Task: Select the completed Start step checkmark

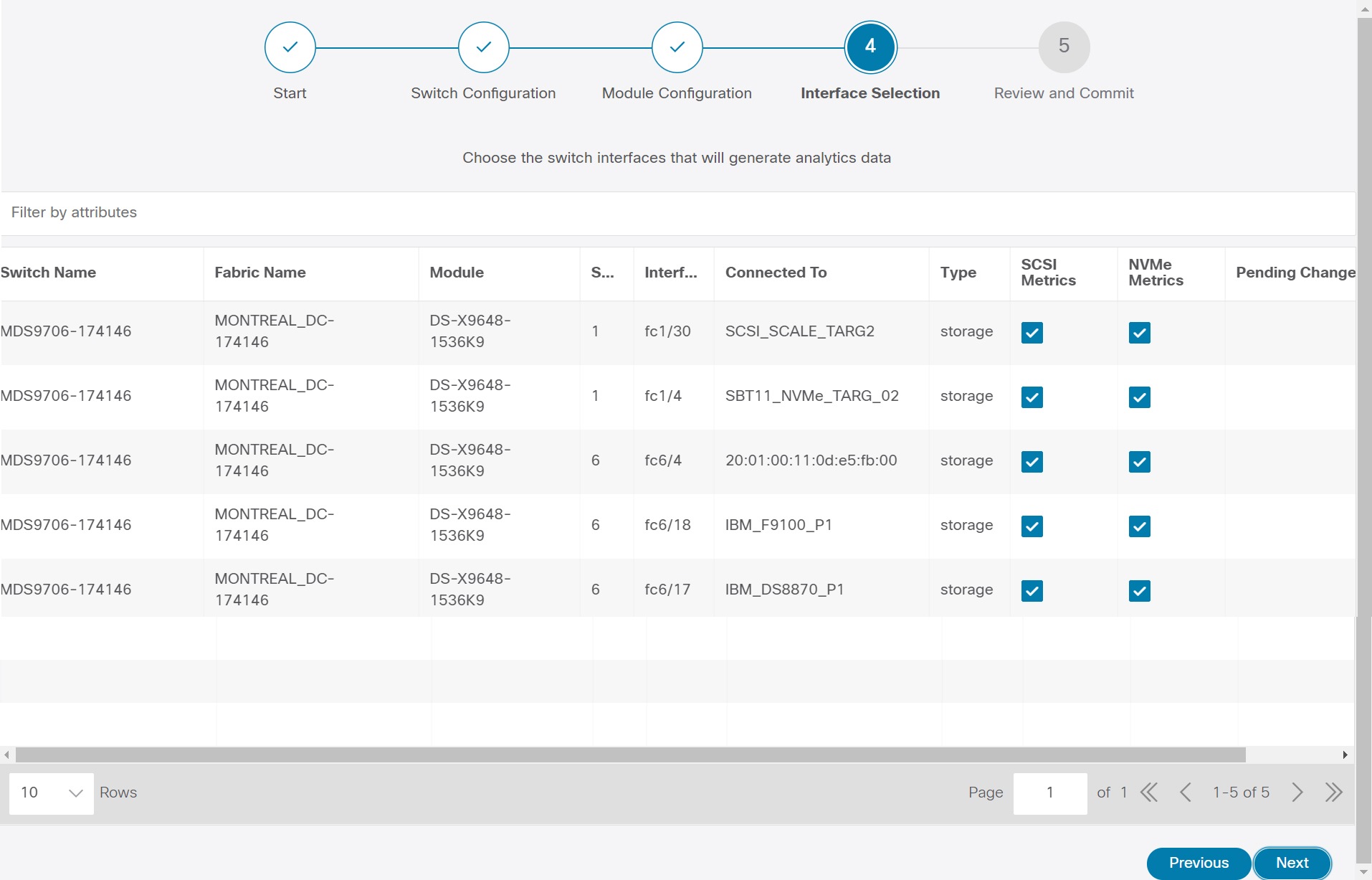Action: point(290,47)
